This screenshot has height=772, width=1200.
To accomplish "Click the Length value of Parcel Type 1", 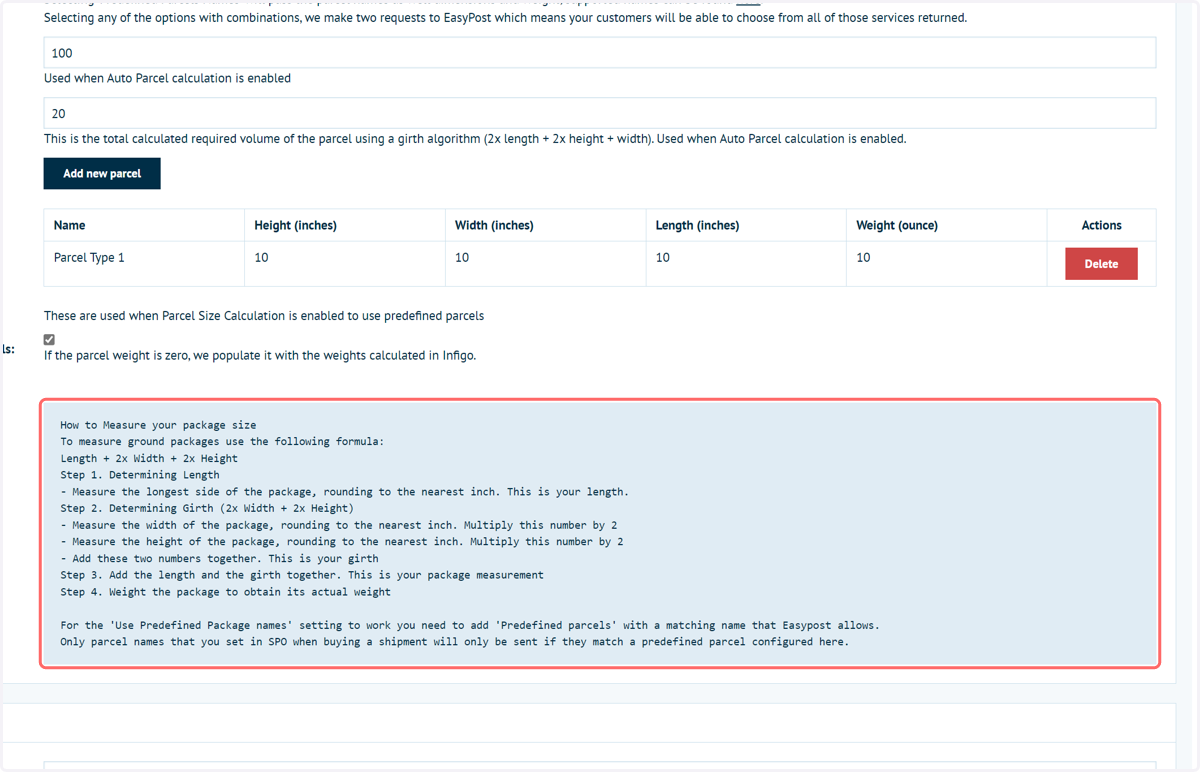I will click(x=663, y=258).
